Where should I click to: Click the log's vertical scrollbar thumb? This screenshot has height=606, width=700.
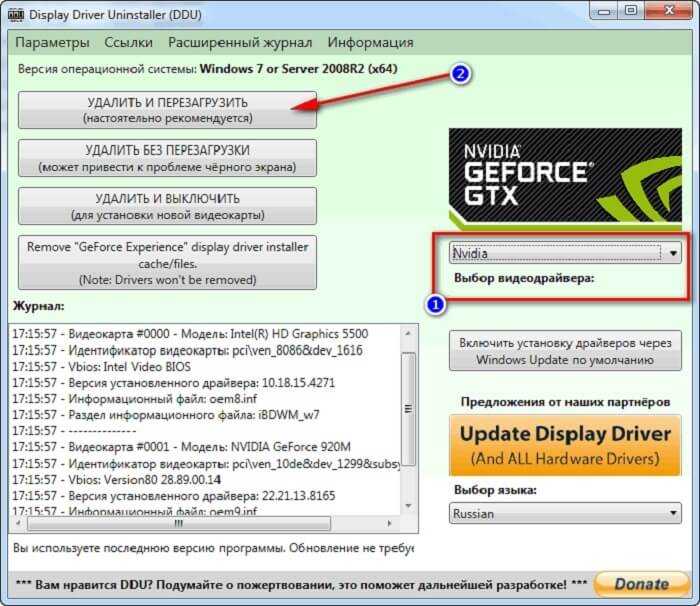click(408, 409)
